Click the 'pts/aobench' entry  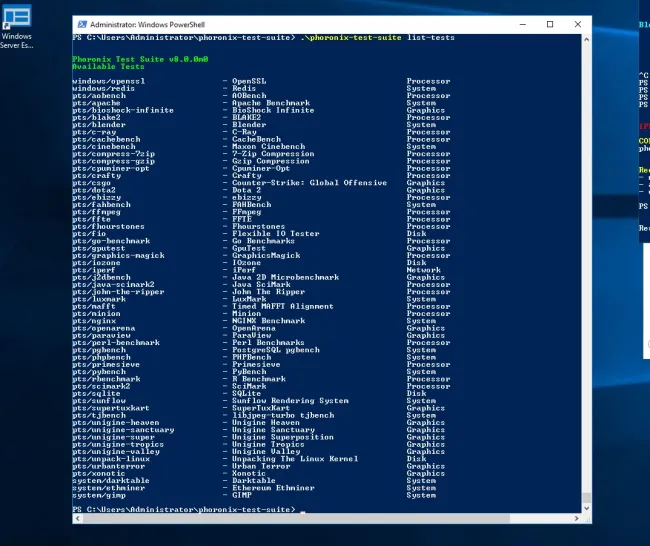[99, 96]
